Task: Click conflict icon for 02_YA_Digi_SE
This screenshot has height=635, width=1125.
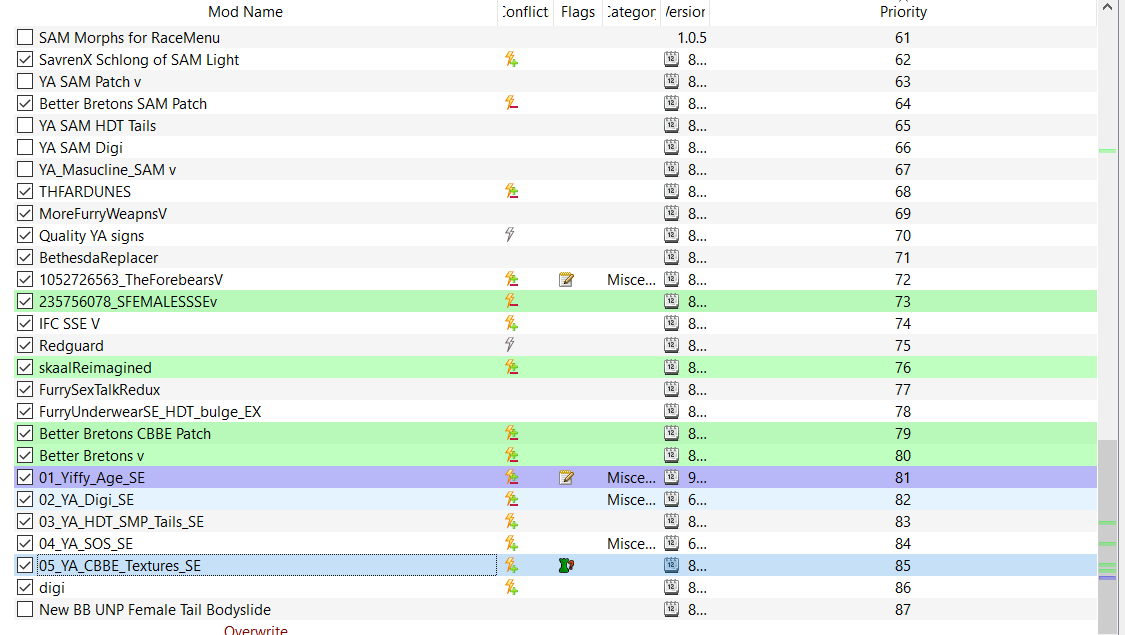Action: [x=511, y=499]
